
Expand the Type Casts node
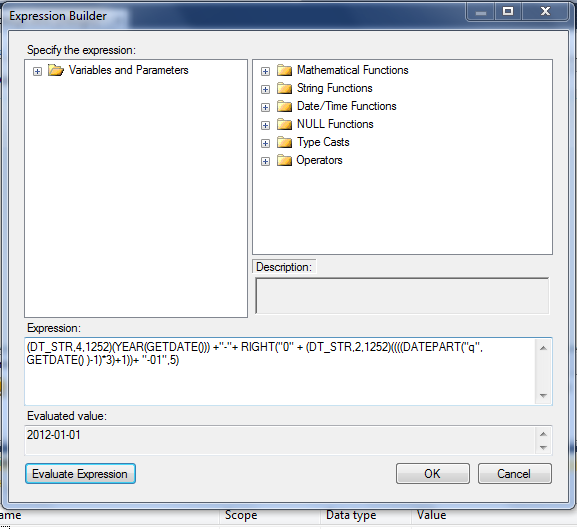[x=265, y=143]
